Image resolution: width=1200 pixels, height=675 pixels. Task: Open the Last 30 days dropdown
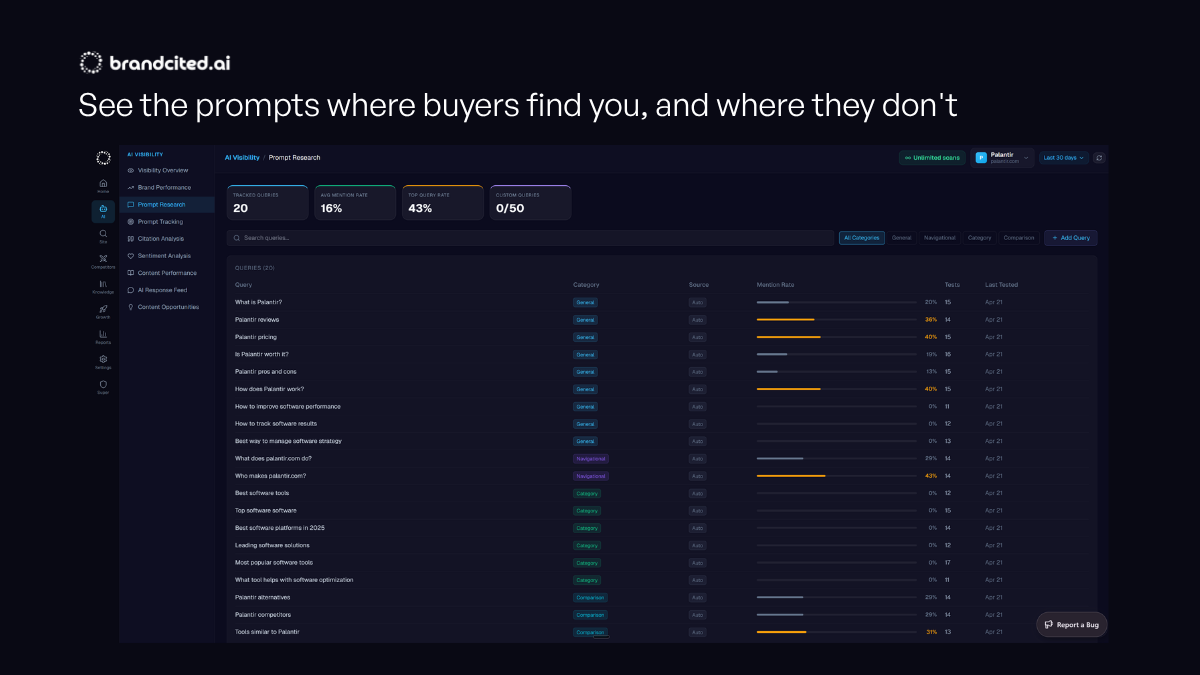1063,158
